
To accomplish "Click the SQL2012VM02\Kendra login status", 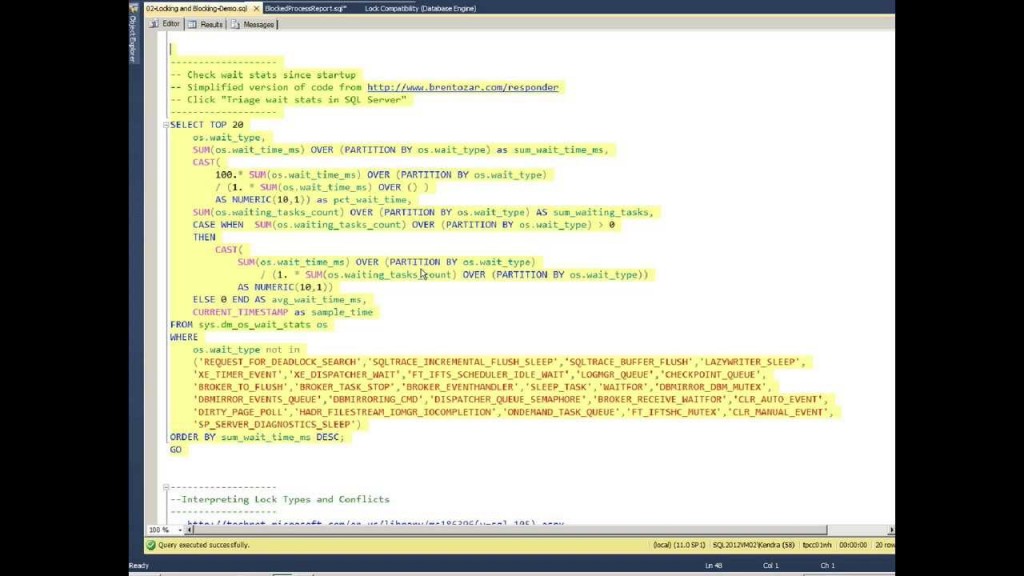I will click(x=746, y=545).
